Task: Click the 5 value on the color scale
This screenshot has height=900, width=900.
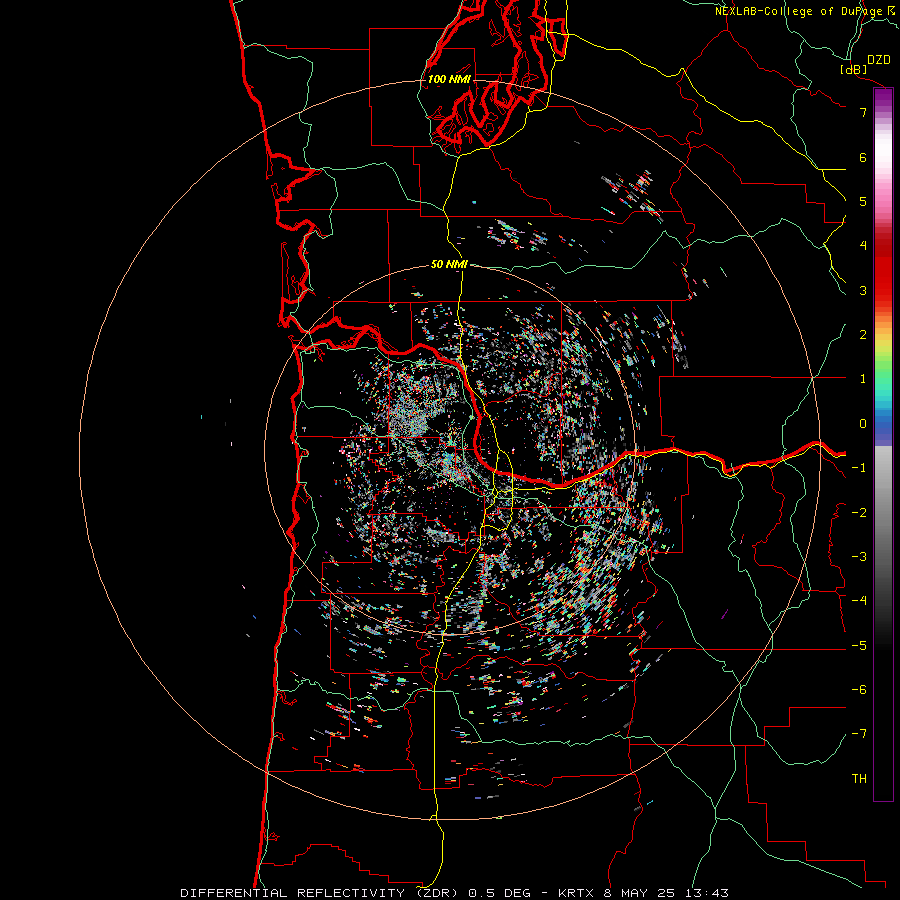Action: (x=863, y=201)
